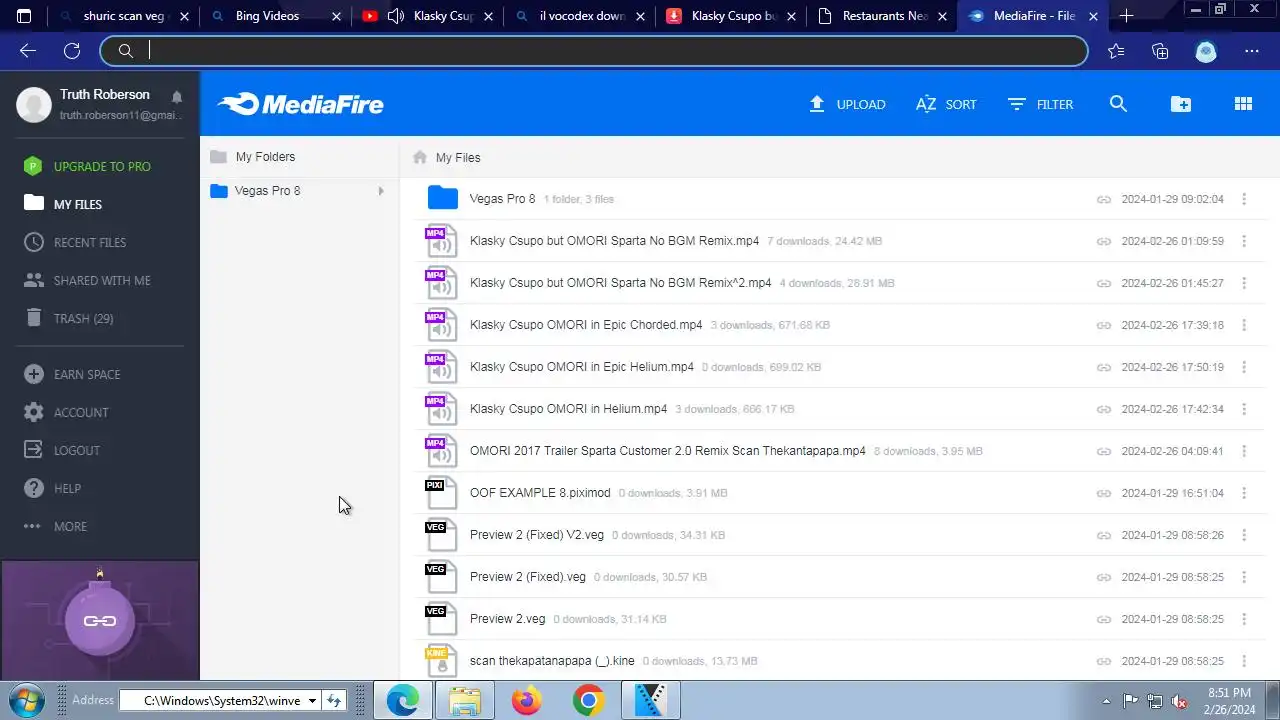Open Google Chrome from the taskbar

[x=588, y=701]
